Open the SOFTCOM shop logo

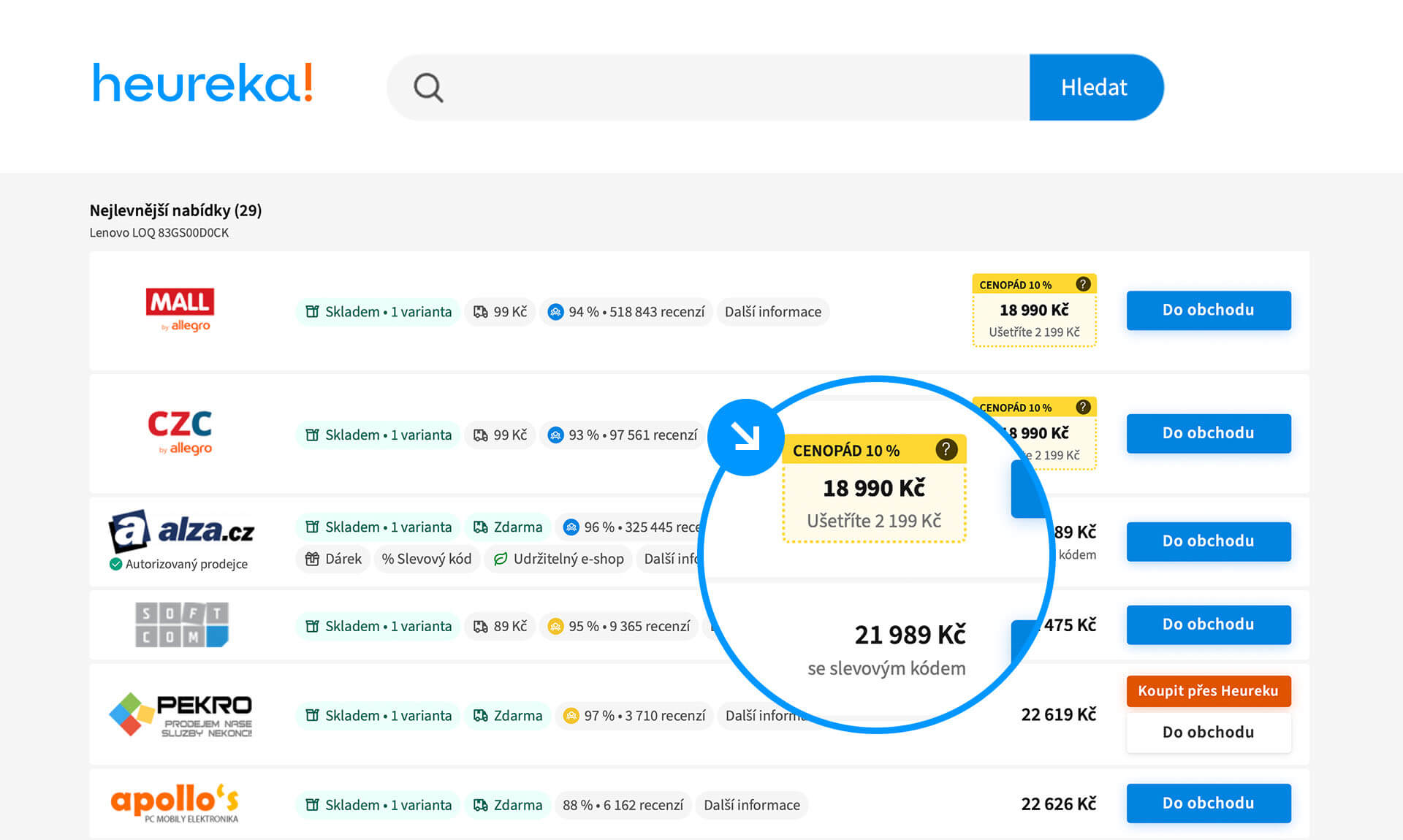click(x=182, y=625)
